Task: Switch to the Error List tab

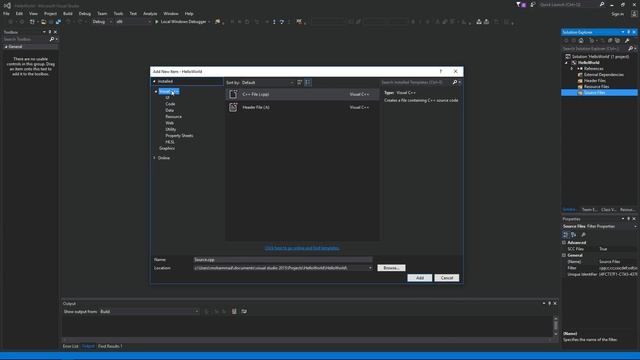Action: [x=71, y=346]
